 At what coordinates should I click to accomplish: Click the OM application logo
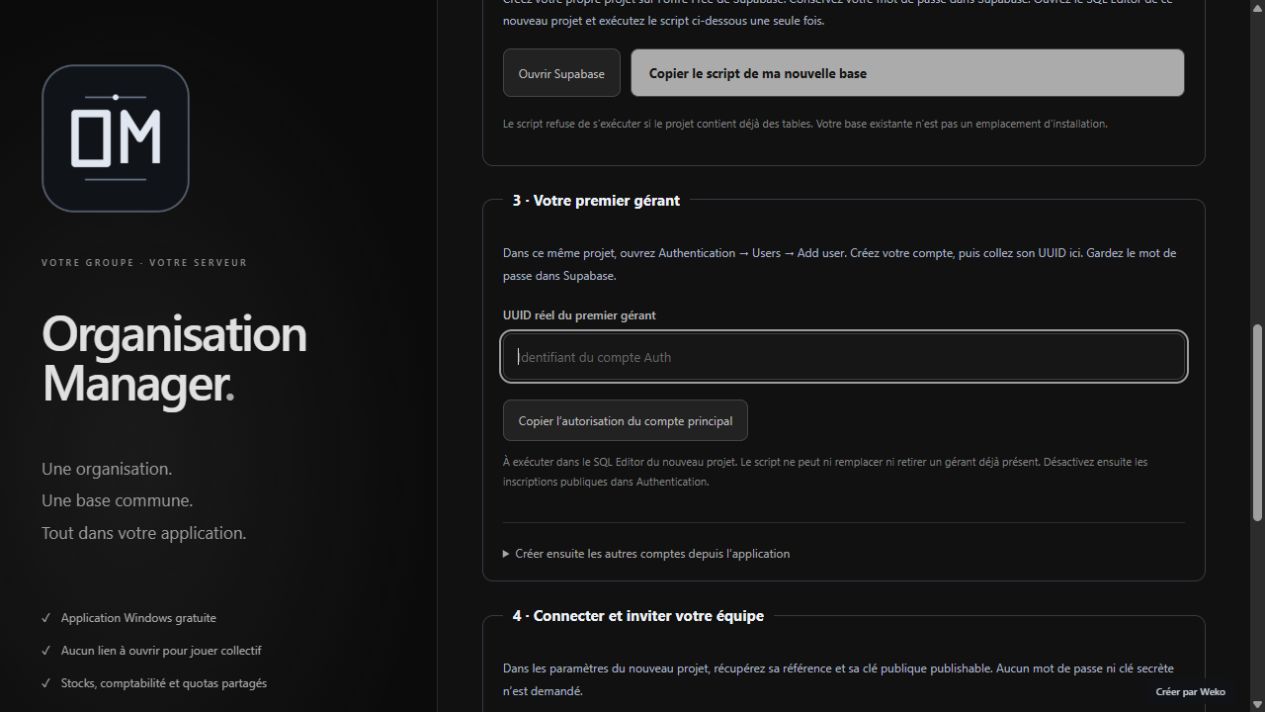click(x=115, y=138)
